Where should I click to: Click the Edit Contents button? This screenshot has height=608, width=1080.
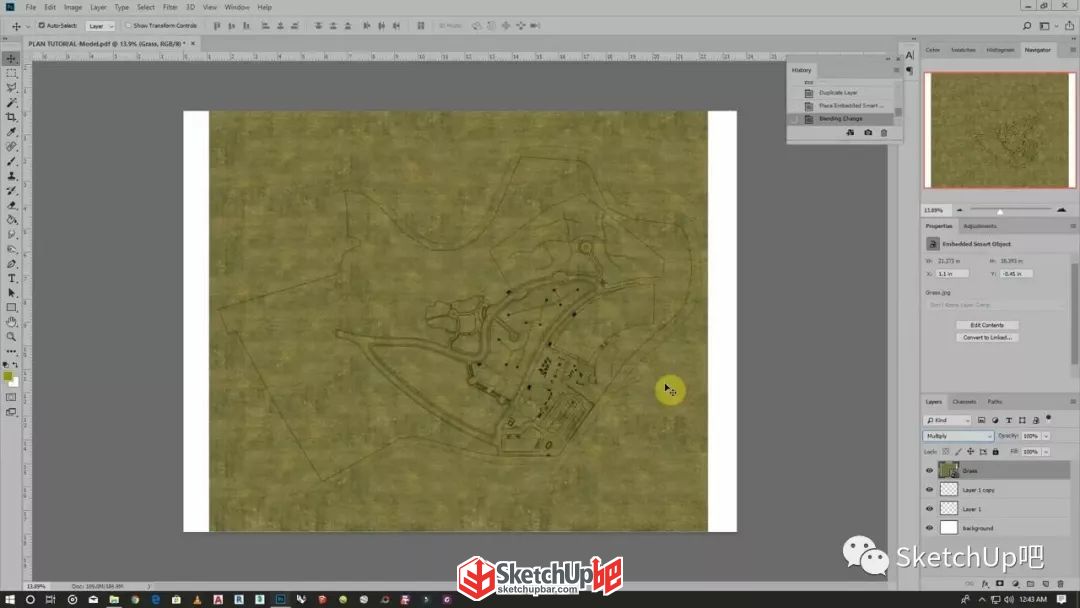pos(987,325)
